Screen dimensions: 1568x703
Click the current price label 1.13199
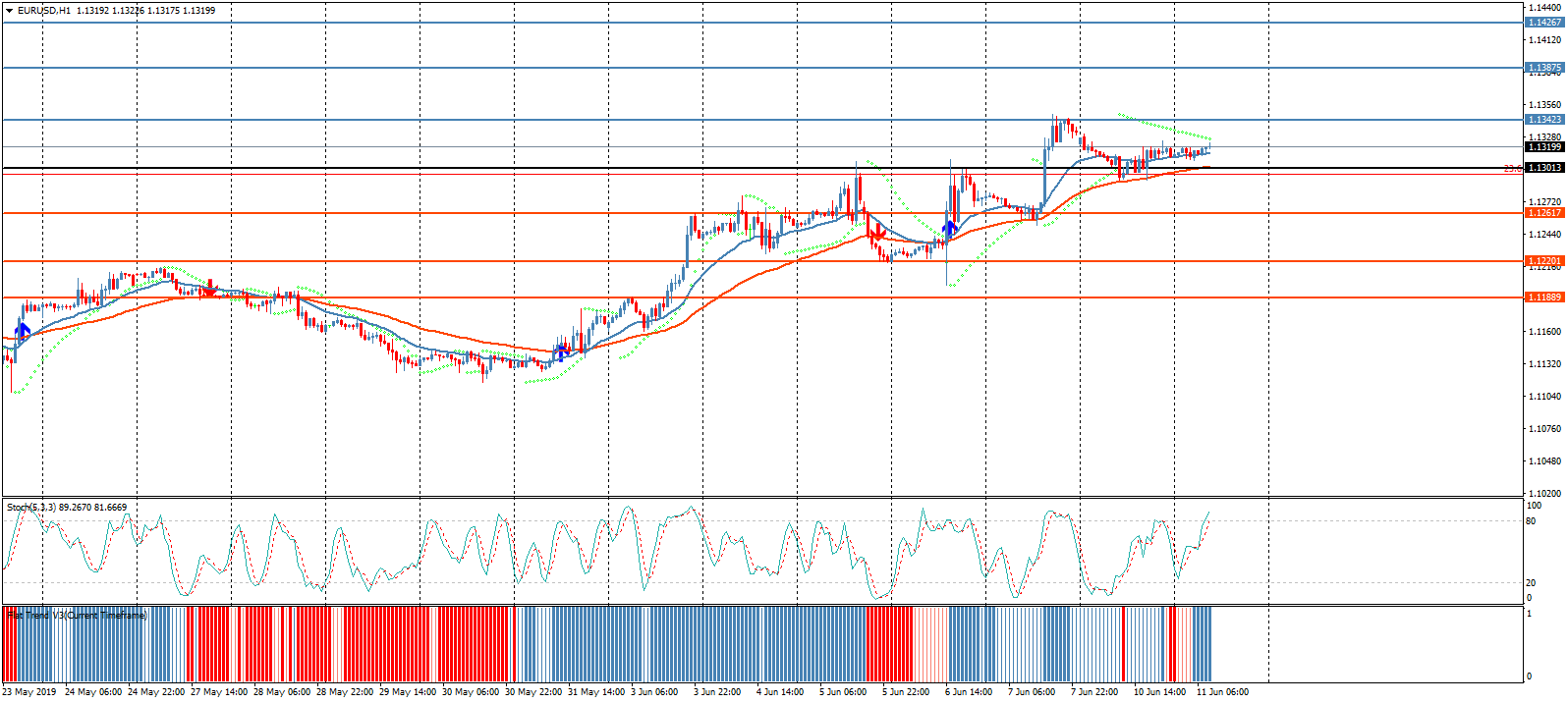[1542, 147]
